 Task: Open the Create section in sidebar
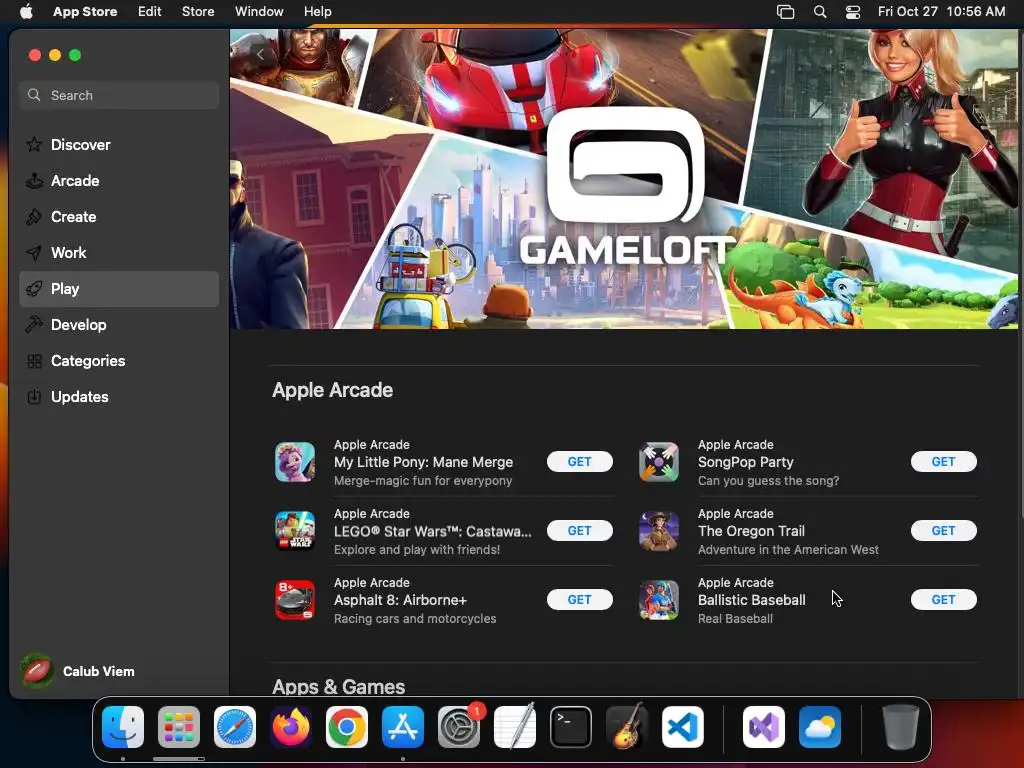119,217
